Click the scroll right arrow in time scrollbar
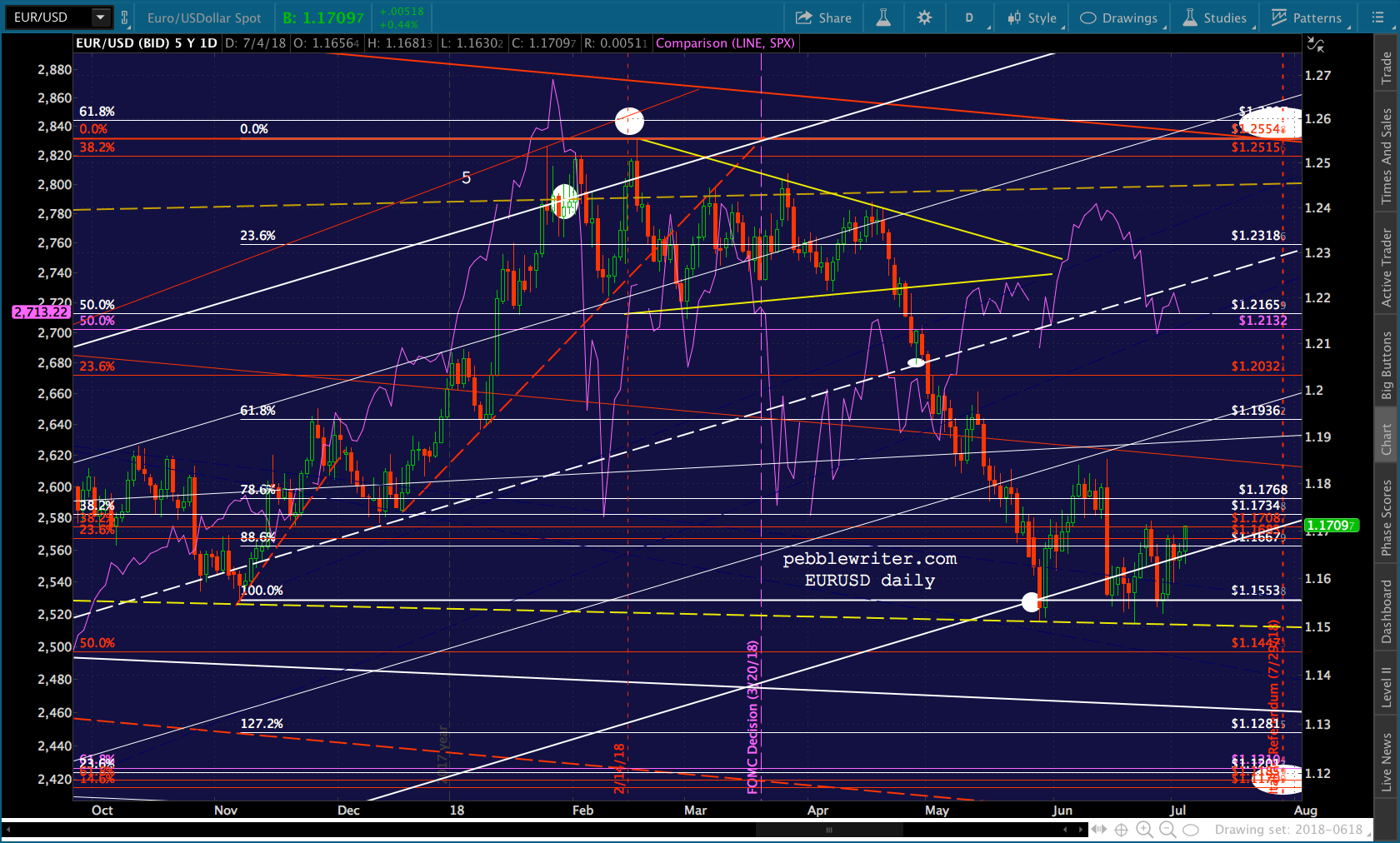Screen dimensions: 1400x843 click(1082, 830)
